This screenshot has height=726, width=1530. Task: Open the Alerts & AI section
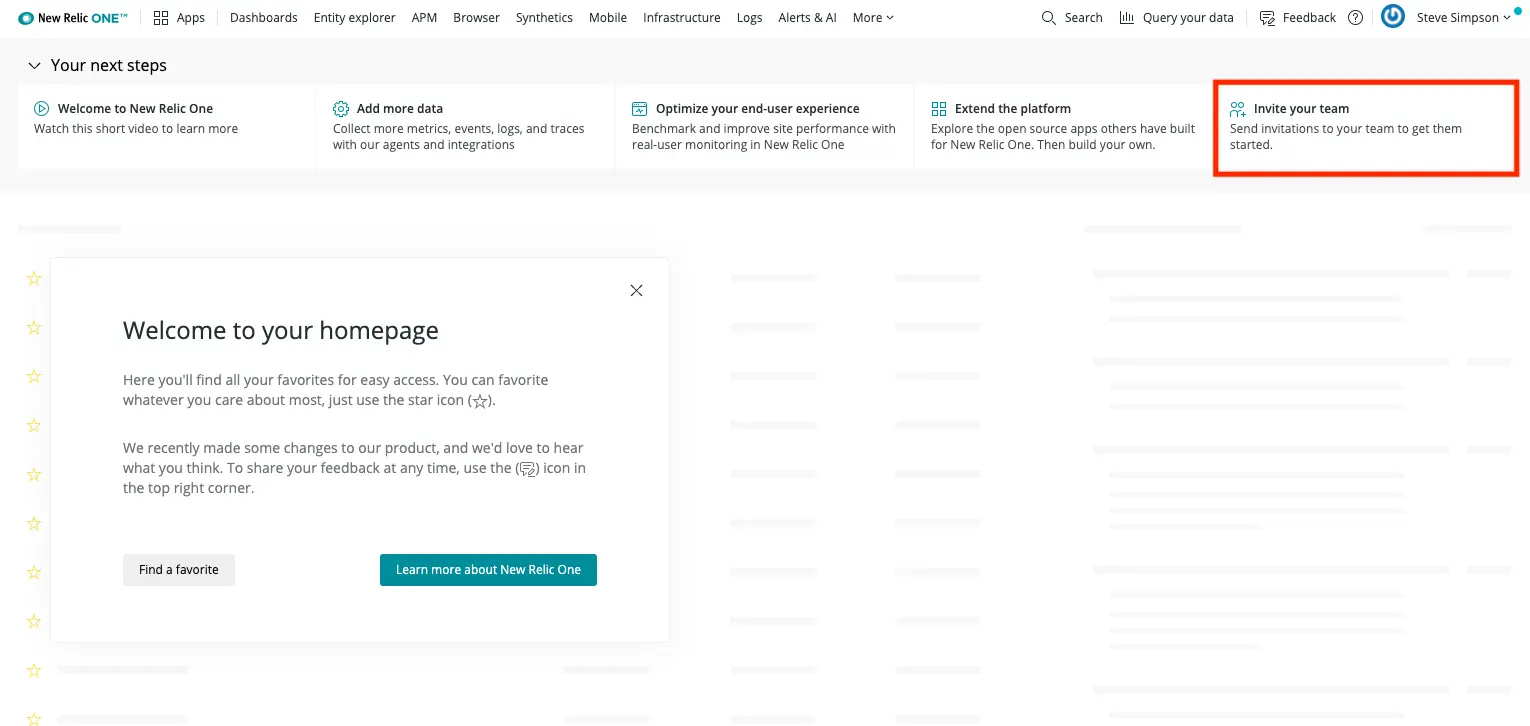(x=807, y=17)
